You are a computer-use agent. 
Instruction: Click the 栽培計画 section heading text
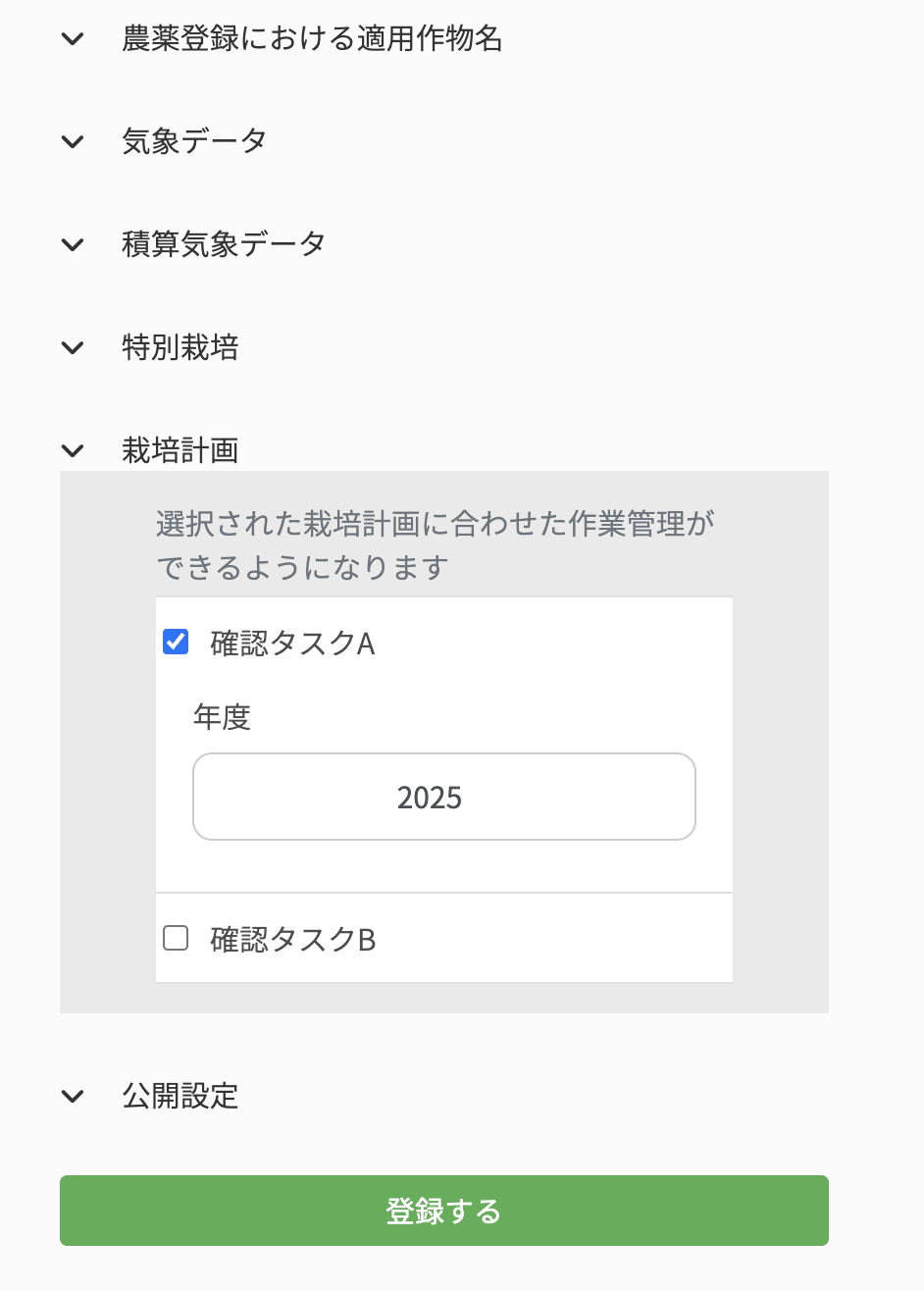point(180,450)
